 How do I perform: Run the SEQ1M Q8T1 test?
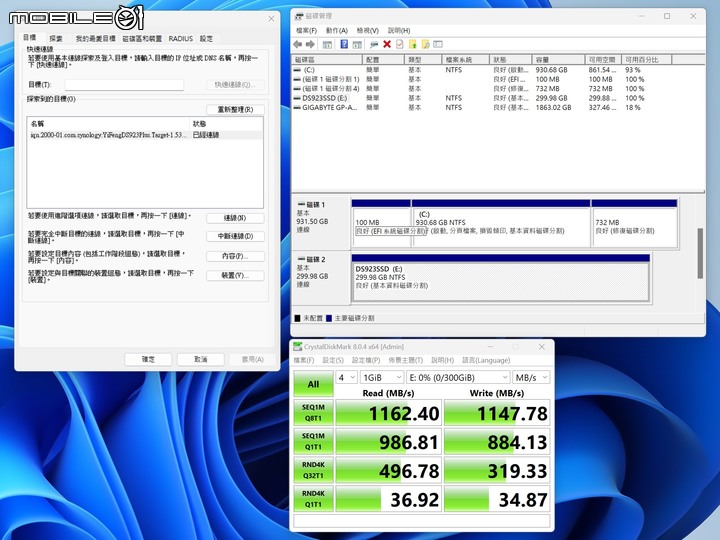[x=313, y=413]
